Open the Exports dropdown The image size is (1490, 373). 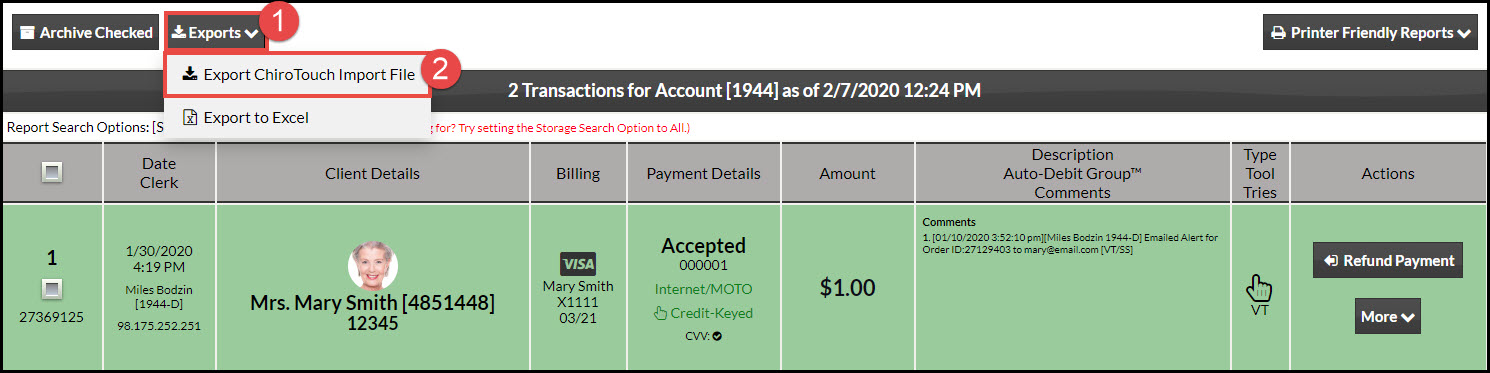pos(215,33)
